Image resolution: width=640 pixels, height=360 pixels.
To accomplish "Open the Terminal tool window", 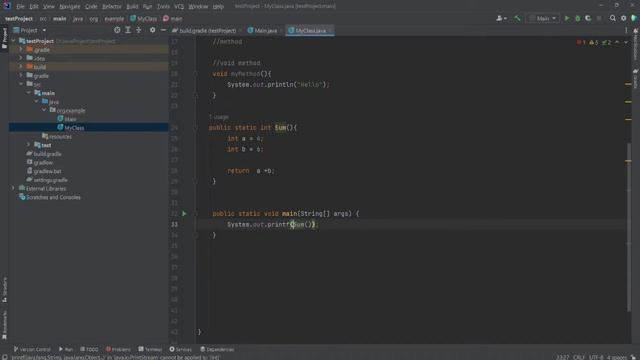I will (x=150, y=349).
